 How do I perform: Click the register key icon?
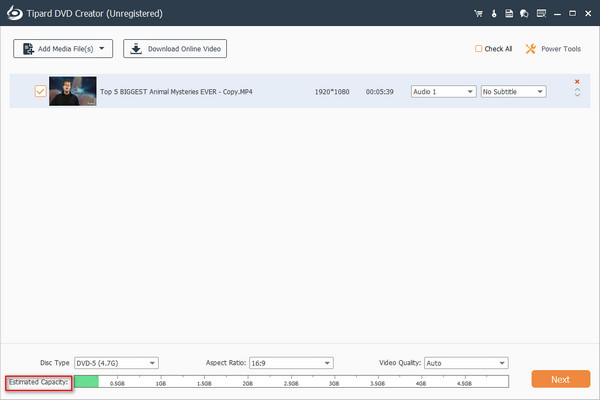[494, 14]
